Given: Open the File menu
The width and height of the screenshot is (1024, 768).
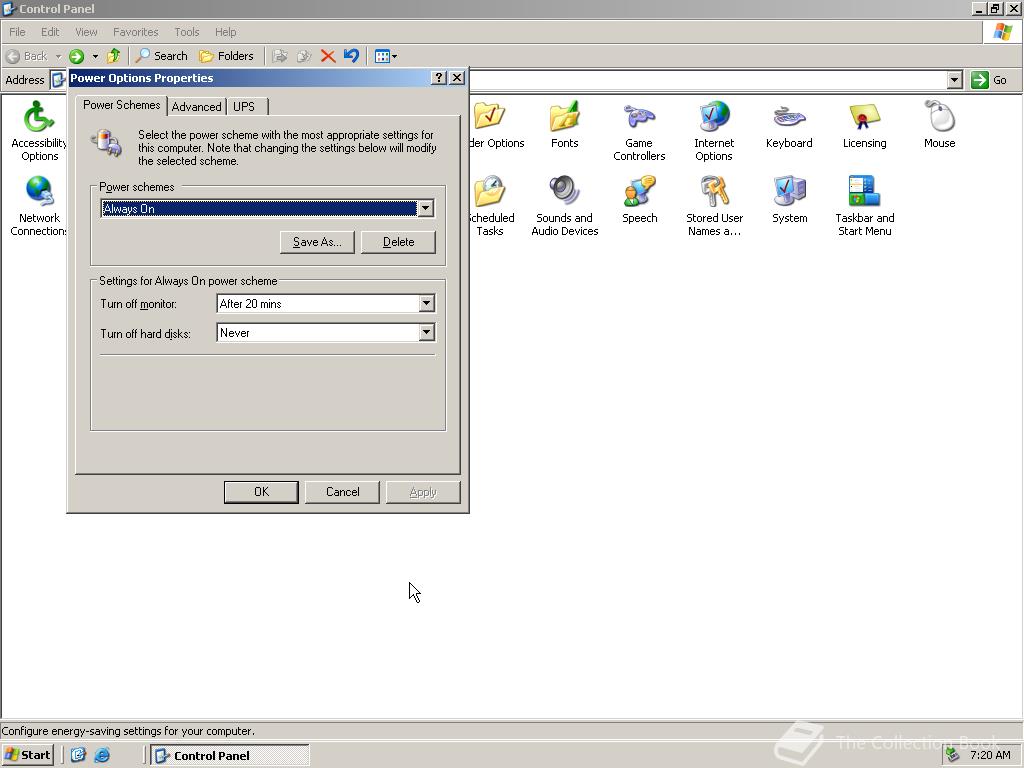Looking at the screenshot, I should [17, 32].
